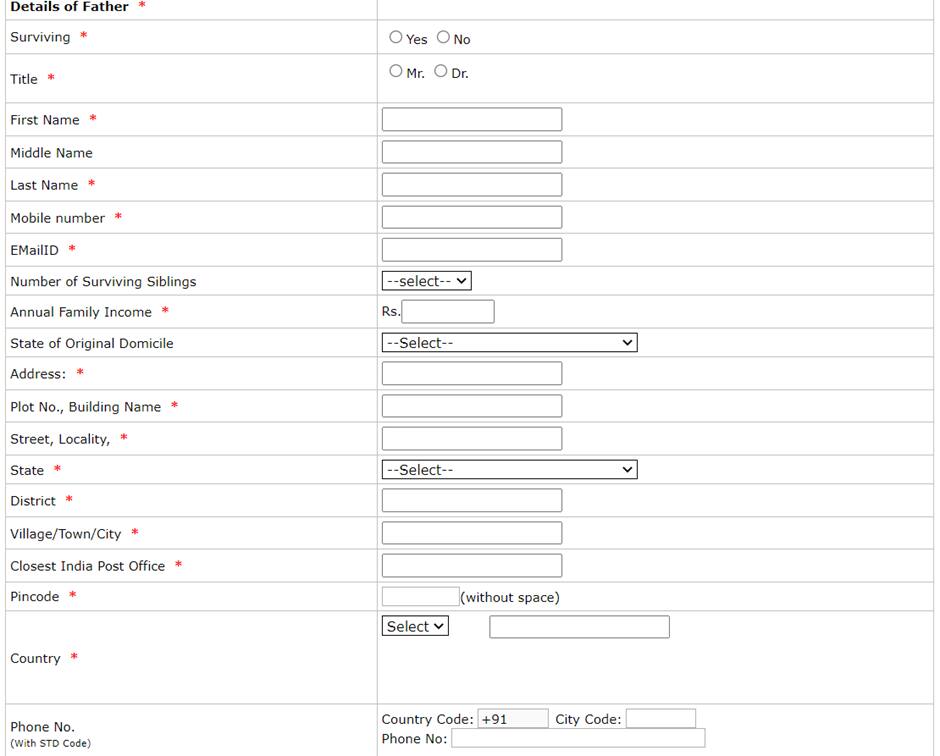Open the State select dropdown
Screen dimensions: 940x756
tap(509, 470)
